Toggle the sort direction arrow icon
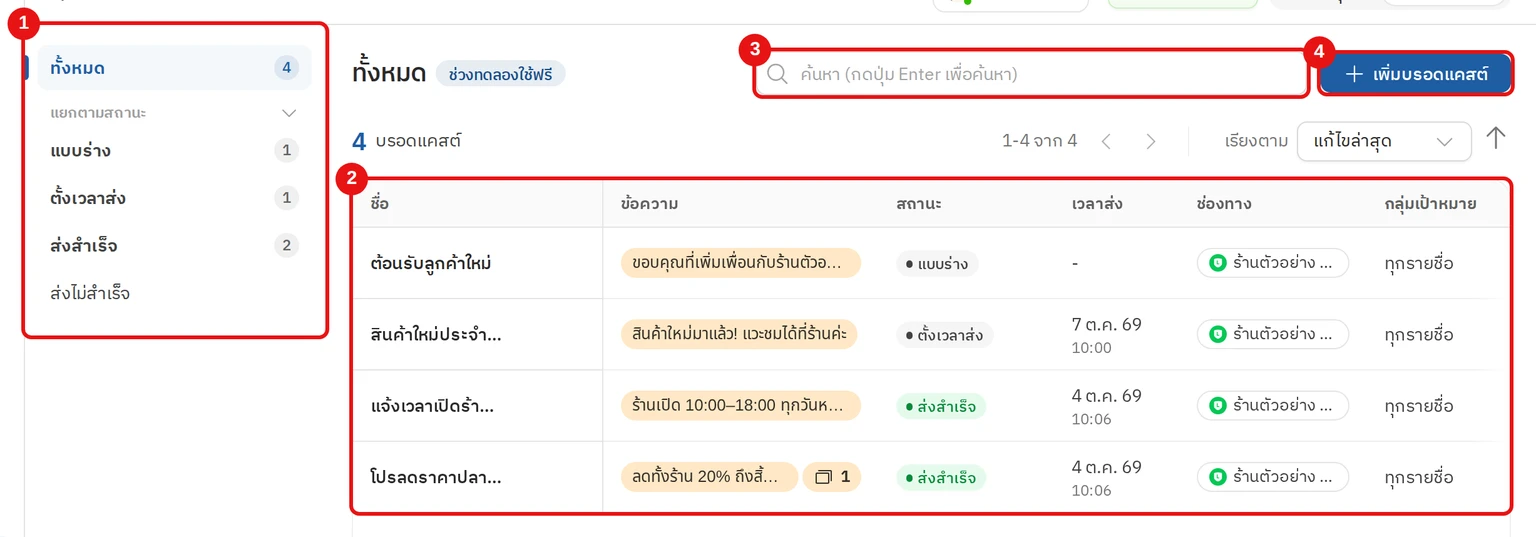Viewport: 1536px width, 537px height. (x=1495, y=139)
